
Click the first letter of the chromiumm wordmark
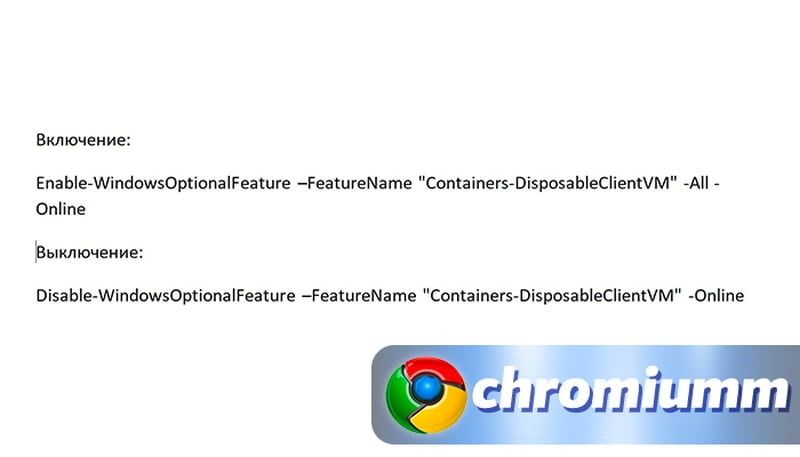(489, 396)
